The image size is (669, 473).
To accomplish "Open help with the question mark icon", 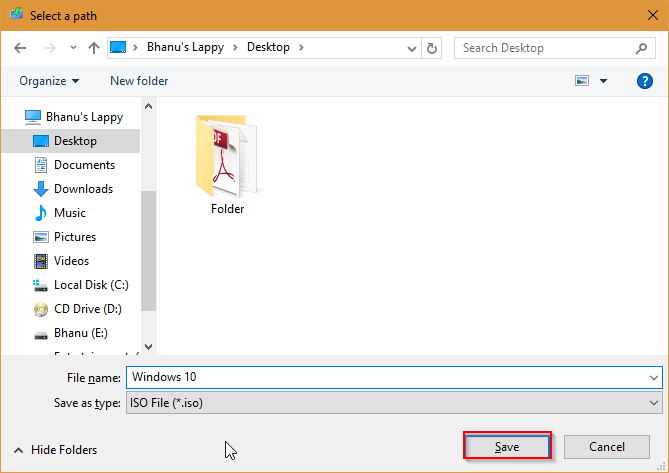I will [644, 81].
